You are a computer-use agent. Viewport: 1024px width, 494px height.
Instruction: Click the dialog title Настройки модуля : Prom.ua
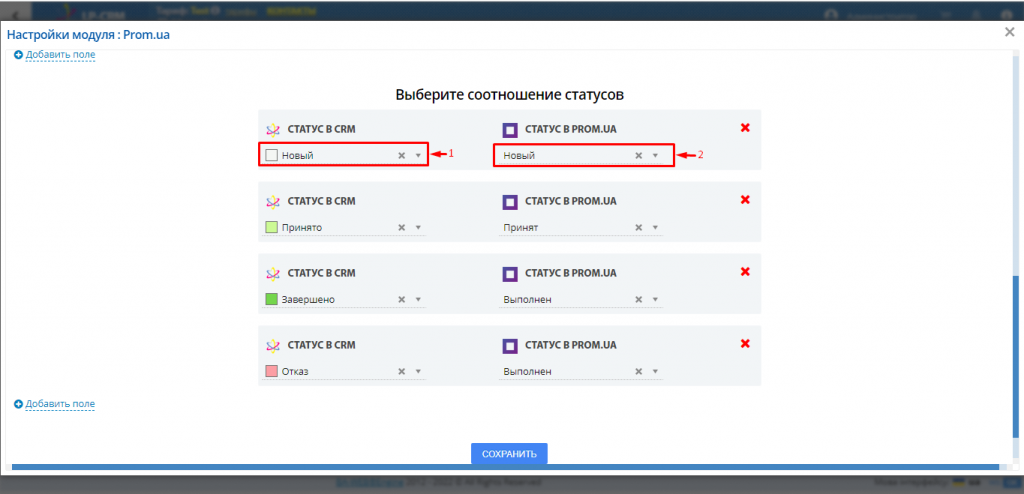click(x=88, y=35)
